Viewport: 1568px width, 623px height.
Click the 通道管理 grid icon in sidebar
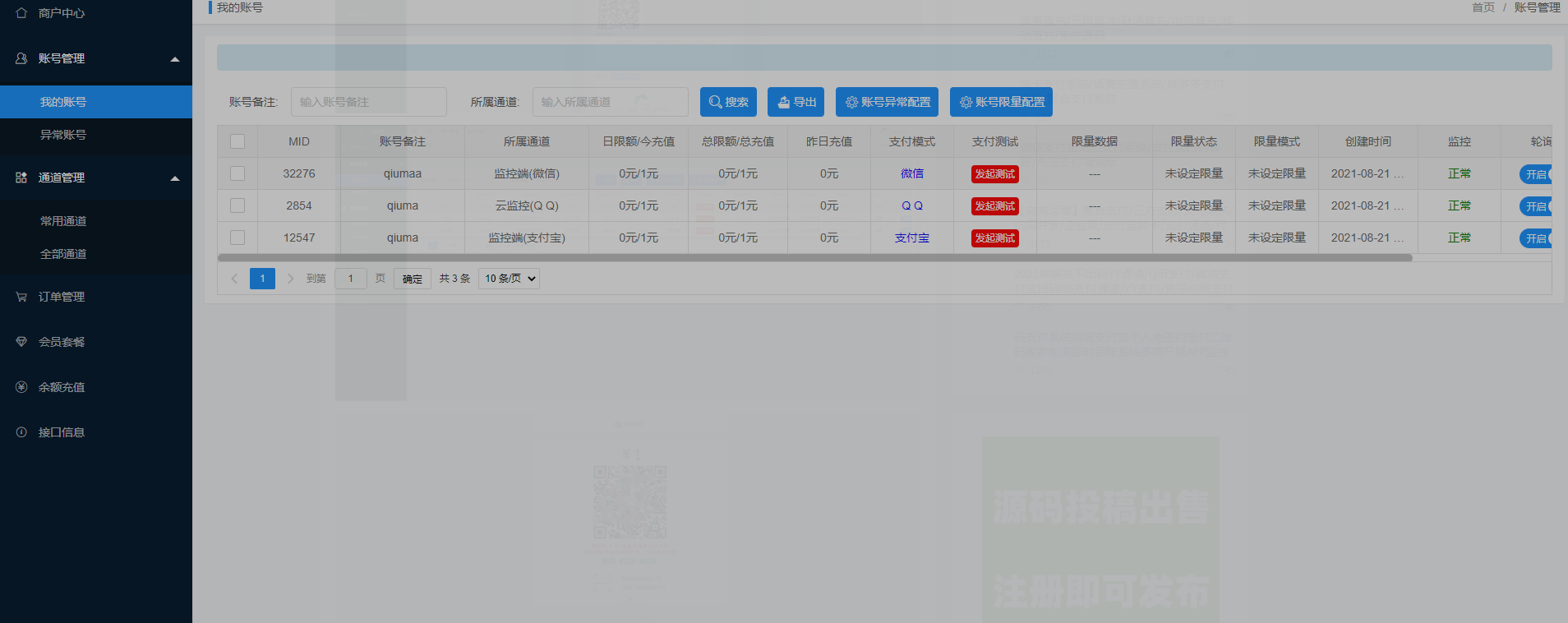click(21, 178)
